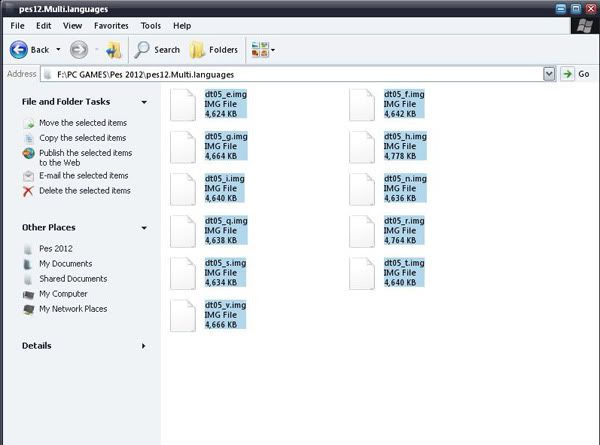600x445 pixels.
Task: Click the dt05_q.img file icon
Action: (x=183, y=231)
